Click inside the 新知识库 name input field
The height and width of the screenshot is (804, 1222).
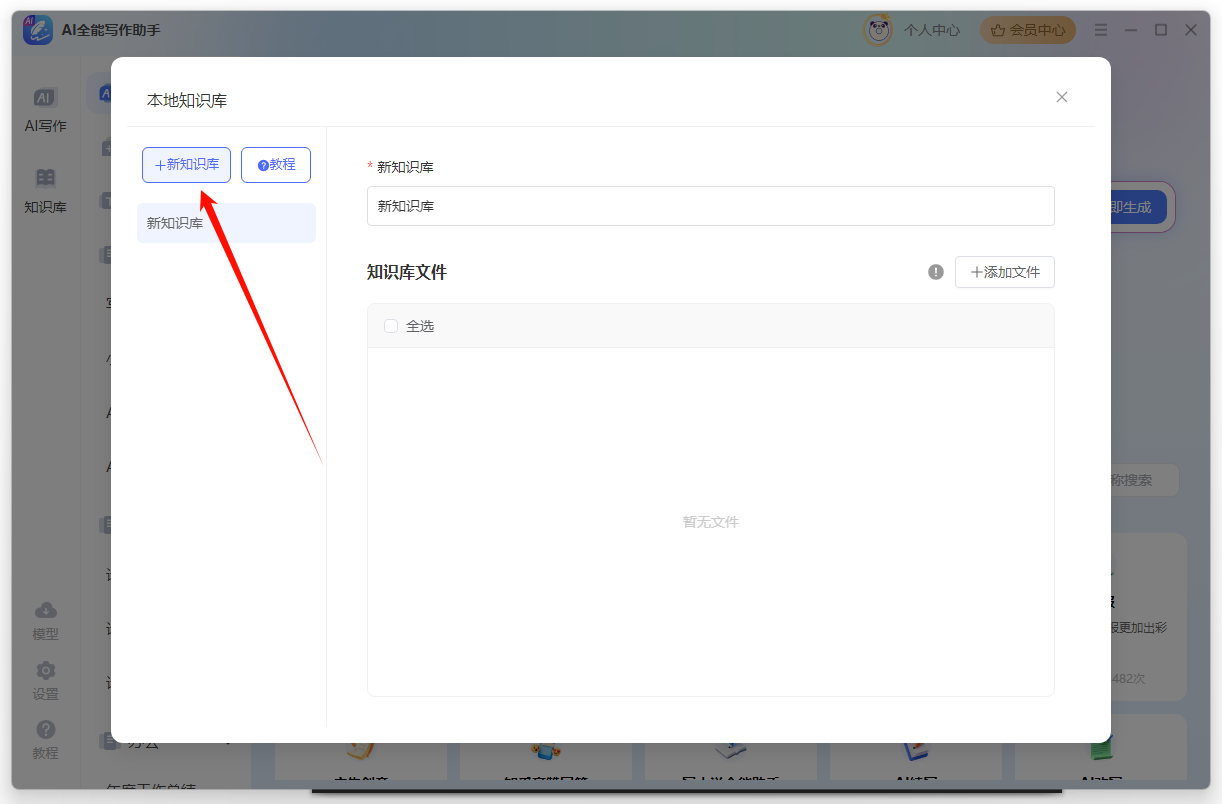pyautogui.click(x=710, y=206)
